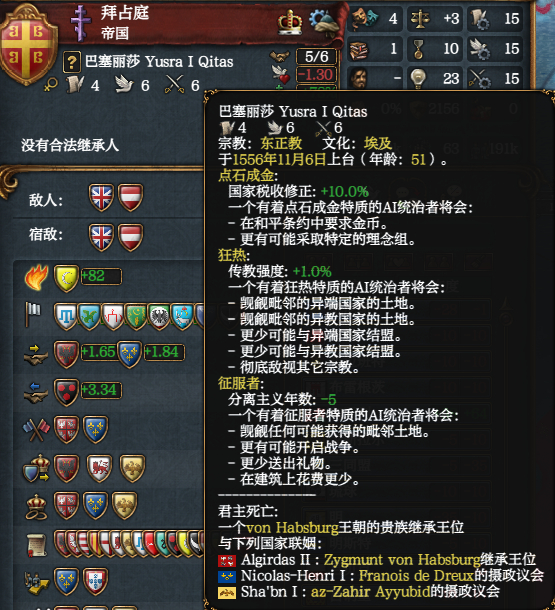
Task: Click the yellow crescent shield with +82
Action: pyautogui.click(x=66, y=278)
